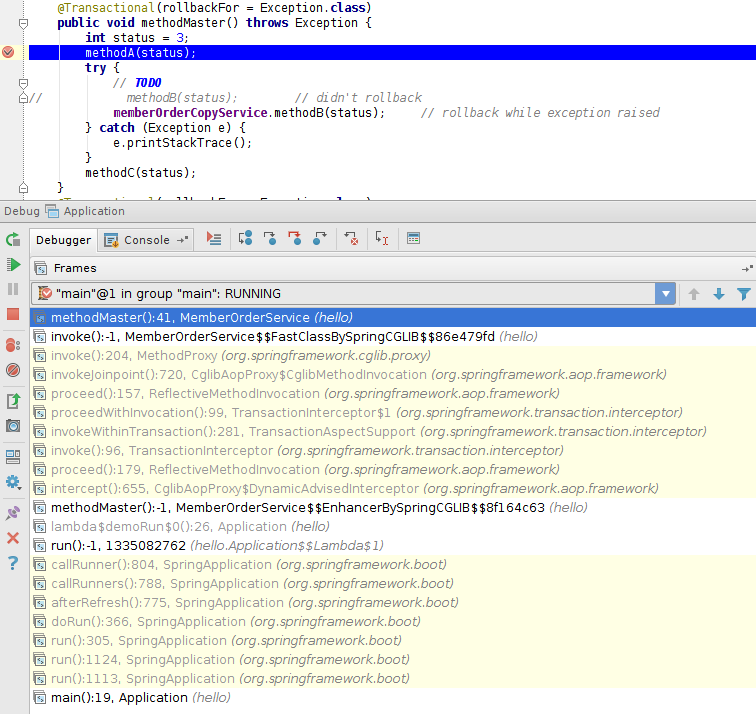Click the Run to Cursor icon

[x=382, y=238]
